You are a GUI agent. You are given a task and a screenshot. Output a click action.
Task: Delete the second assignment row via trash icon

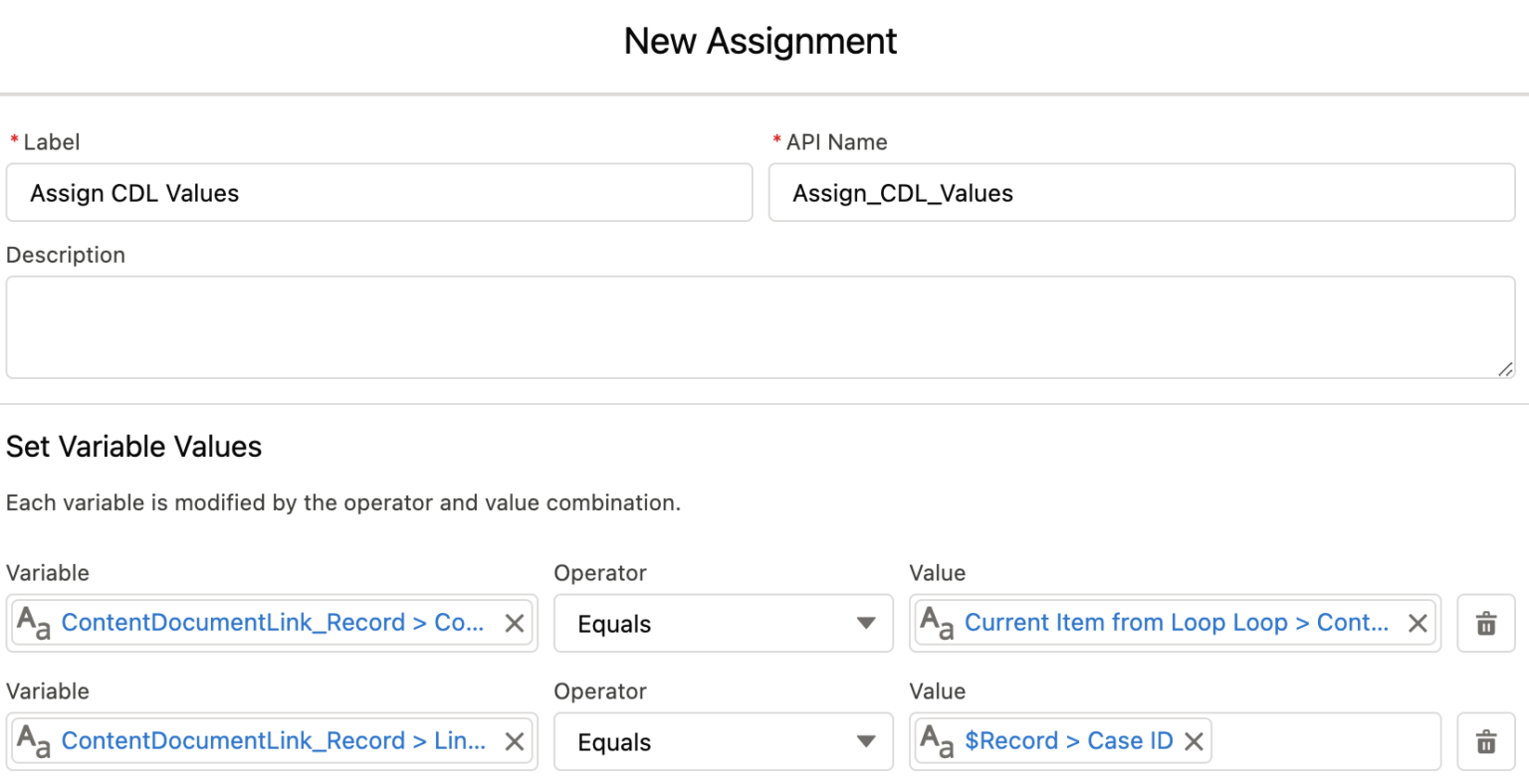point(1485,741)
